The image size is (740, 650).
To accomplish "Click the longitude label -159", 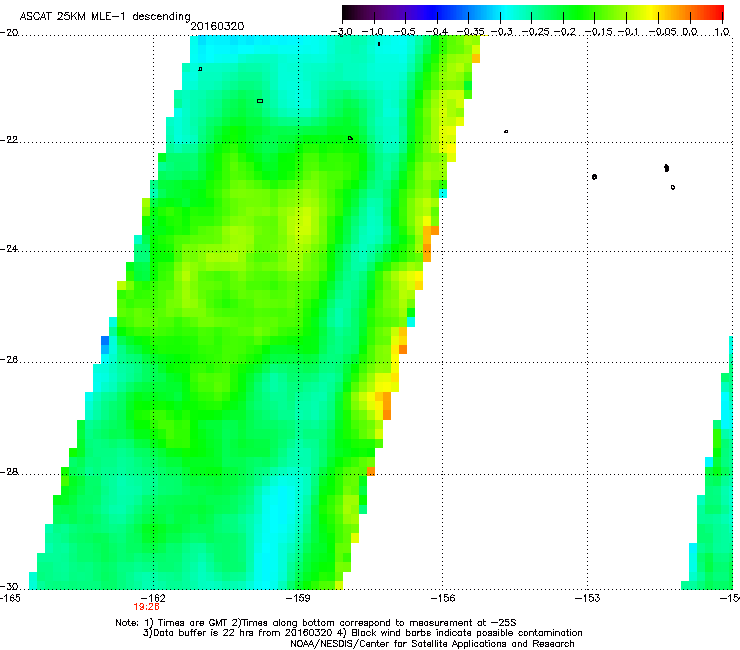I will click(298, 598).
